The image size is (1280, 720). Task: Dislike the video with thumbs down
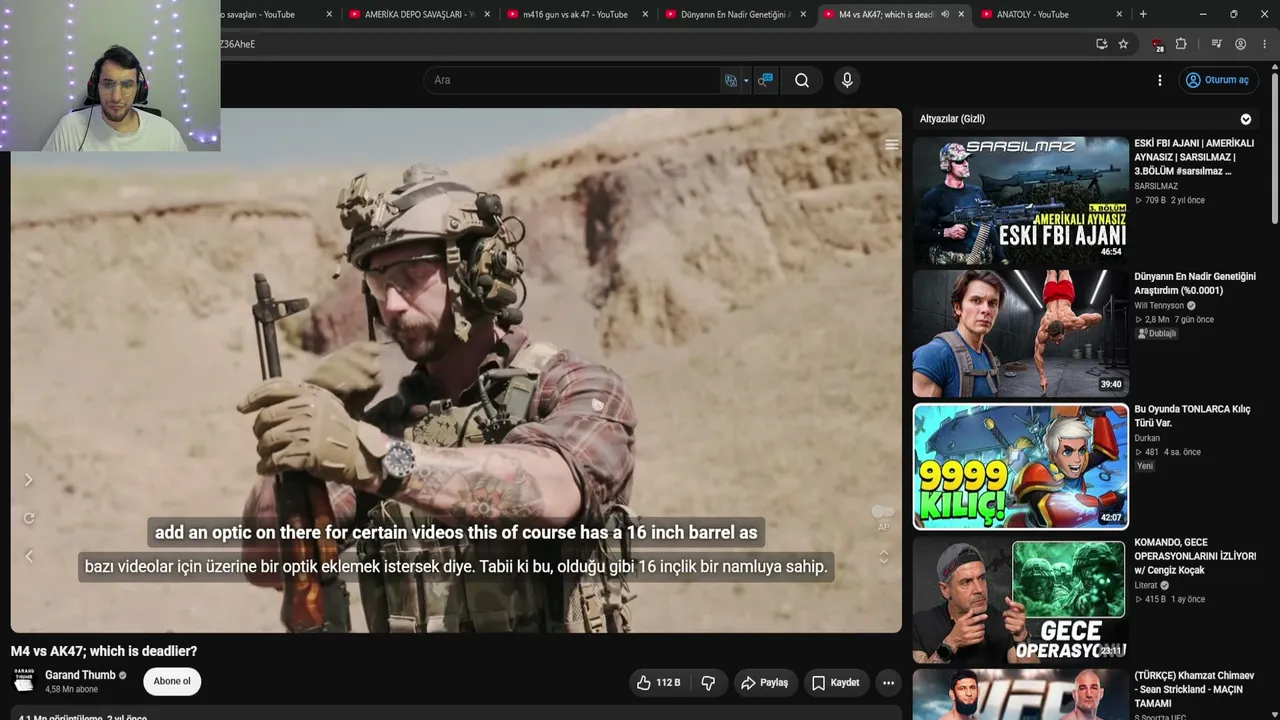point(708,683)
